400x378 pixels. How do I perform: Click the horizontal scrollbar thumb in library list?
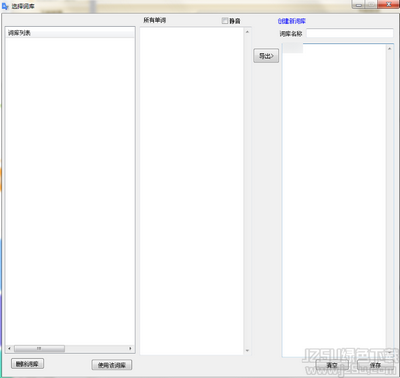pos(39,349)
